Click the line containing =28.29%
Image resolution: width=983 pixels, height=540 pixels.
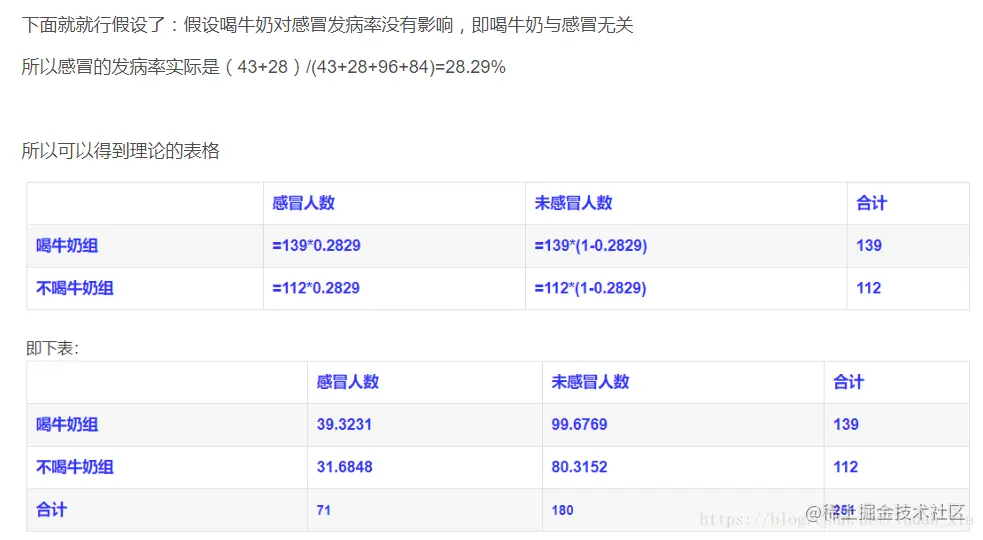pos(263,67)
